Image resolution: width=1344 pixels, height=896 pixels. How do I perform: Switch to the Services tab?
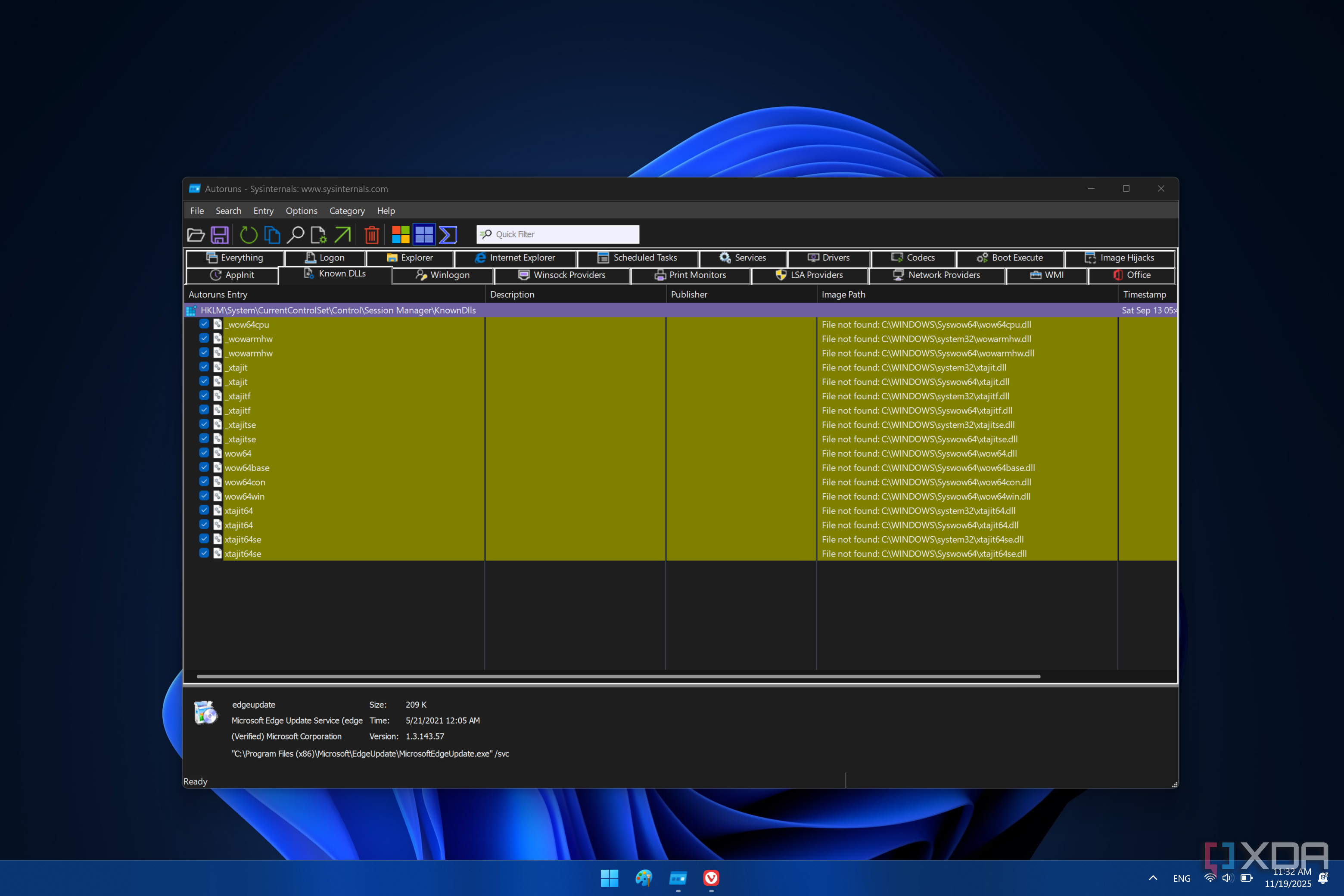pyautogui.click(x=743, y=258)
